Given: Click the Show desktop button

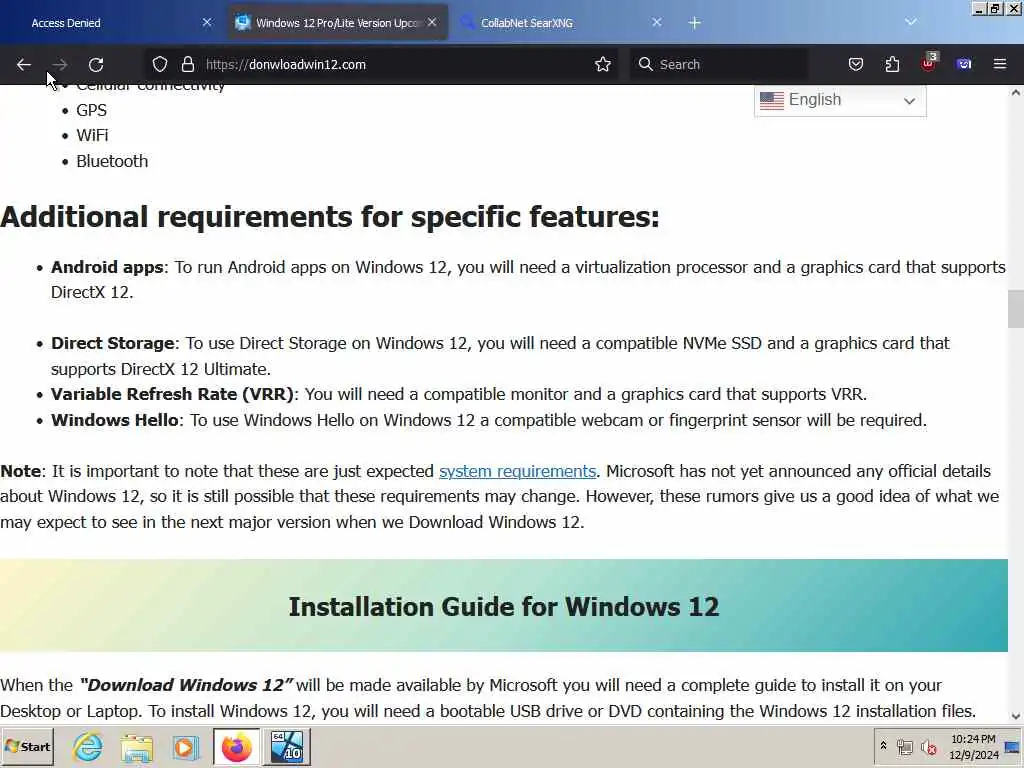Looking at the screenshot, I should point(1013,746).
